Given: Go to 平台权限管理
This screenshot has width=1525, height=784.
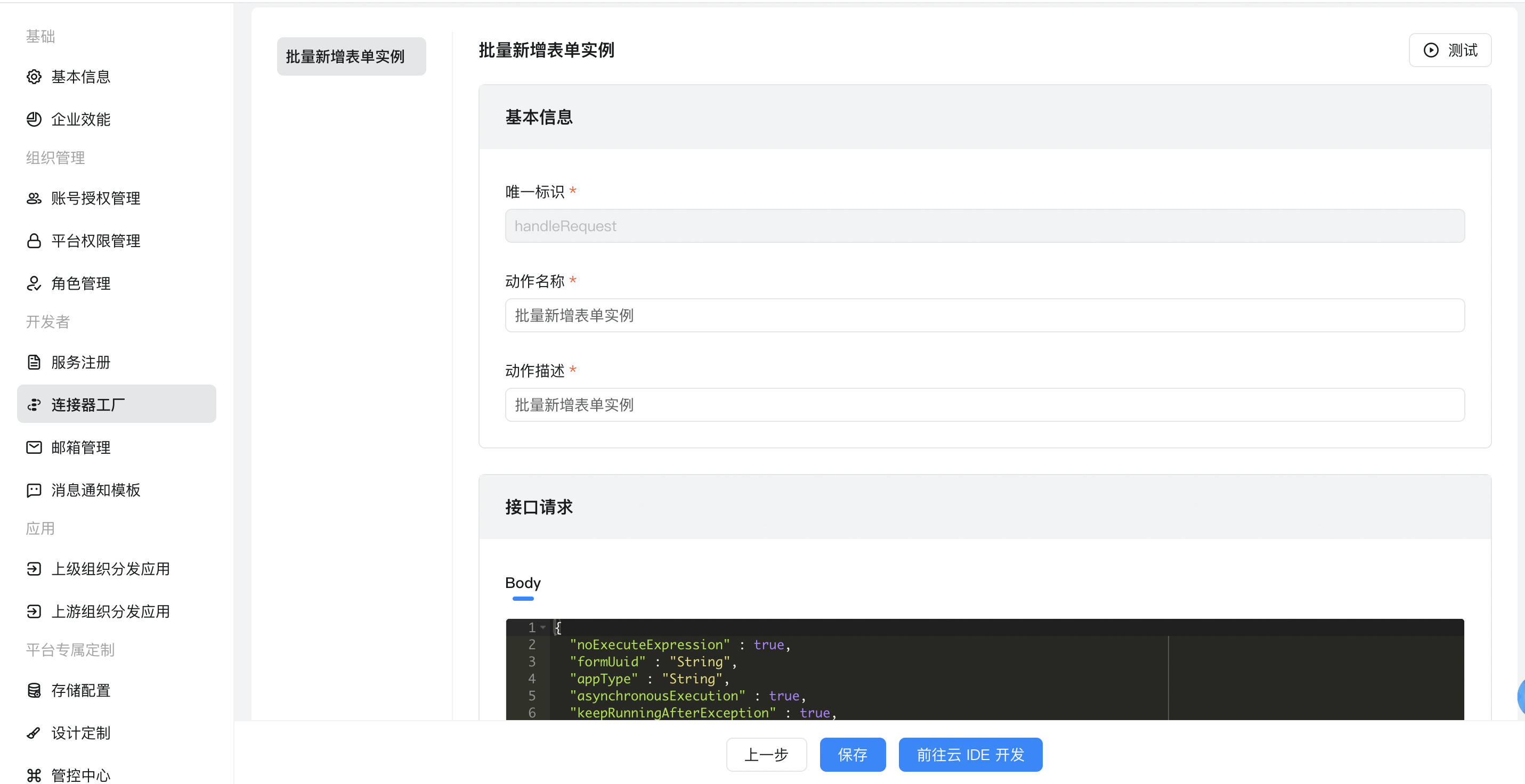Looking at the screenshot, I should [x=117, y=241].
